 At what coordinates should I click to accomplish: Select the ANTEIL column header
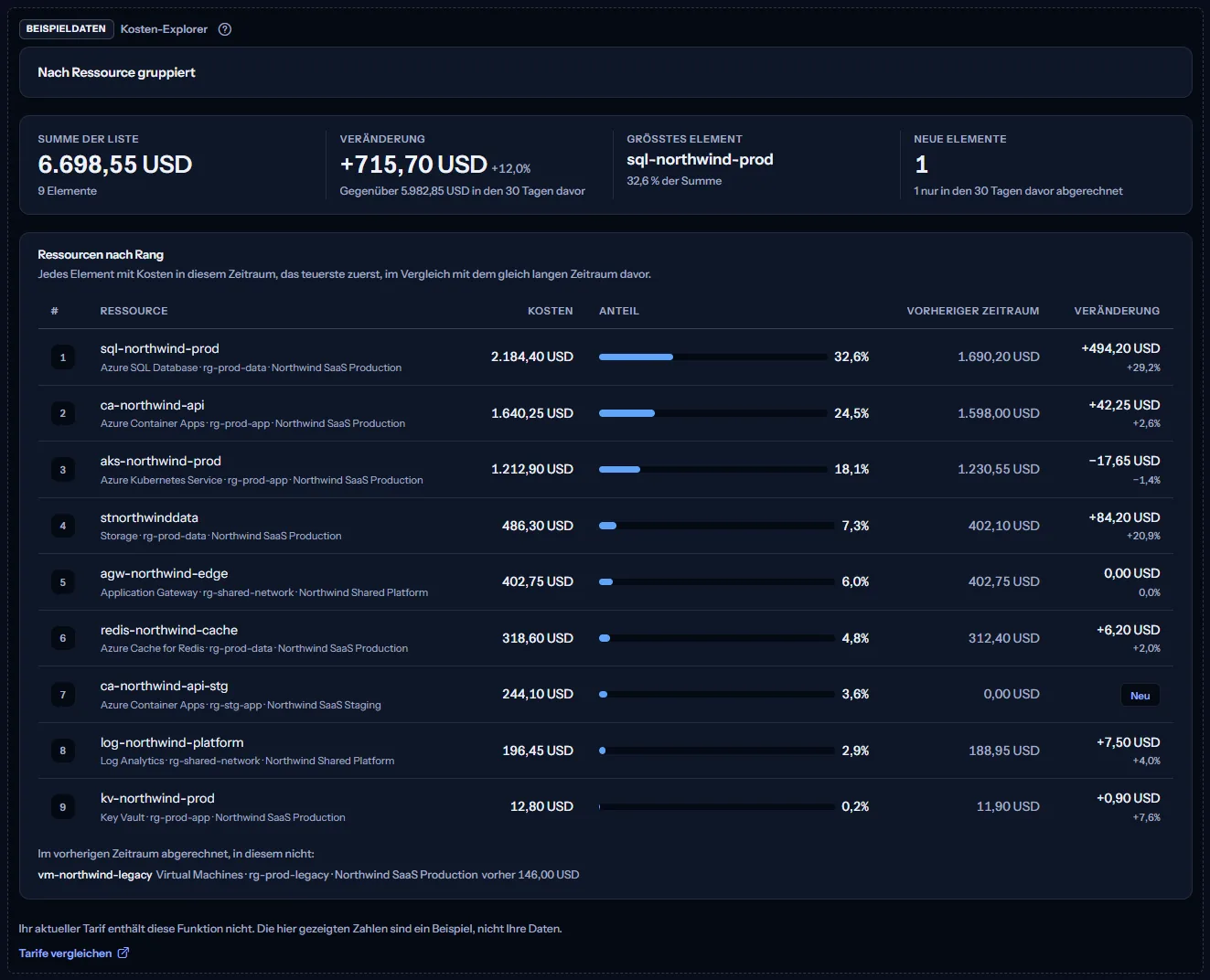coord(619,311)
